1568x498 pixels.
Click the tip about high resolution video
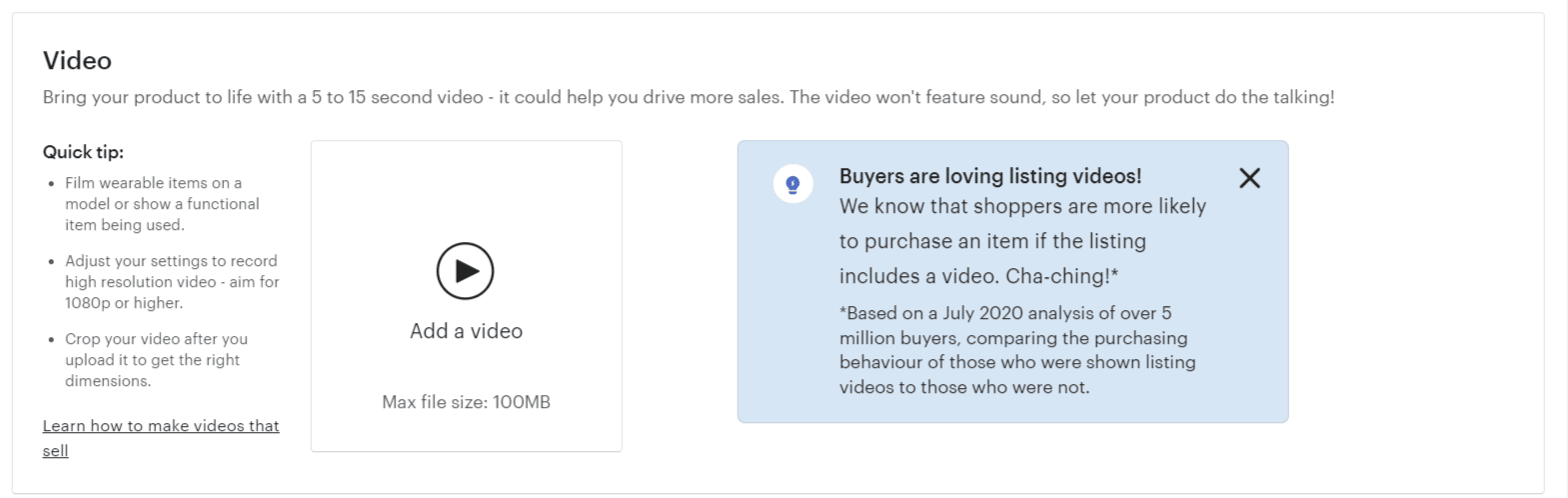coord(172,282)
